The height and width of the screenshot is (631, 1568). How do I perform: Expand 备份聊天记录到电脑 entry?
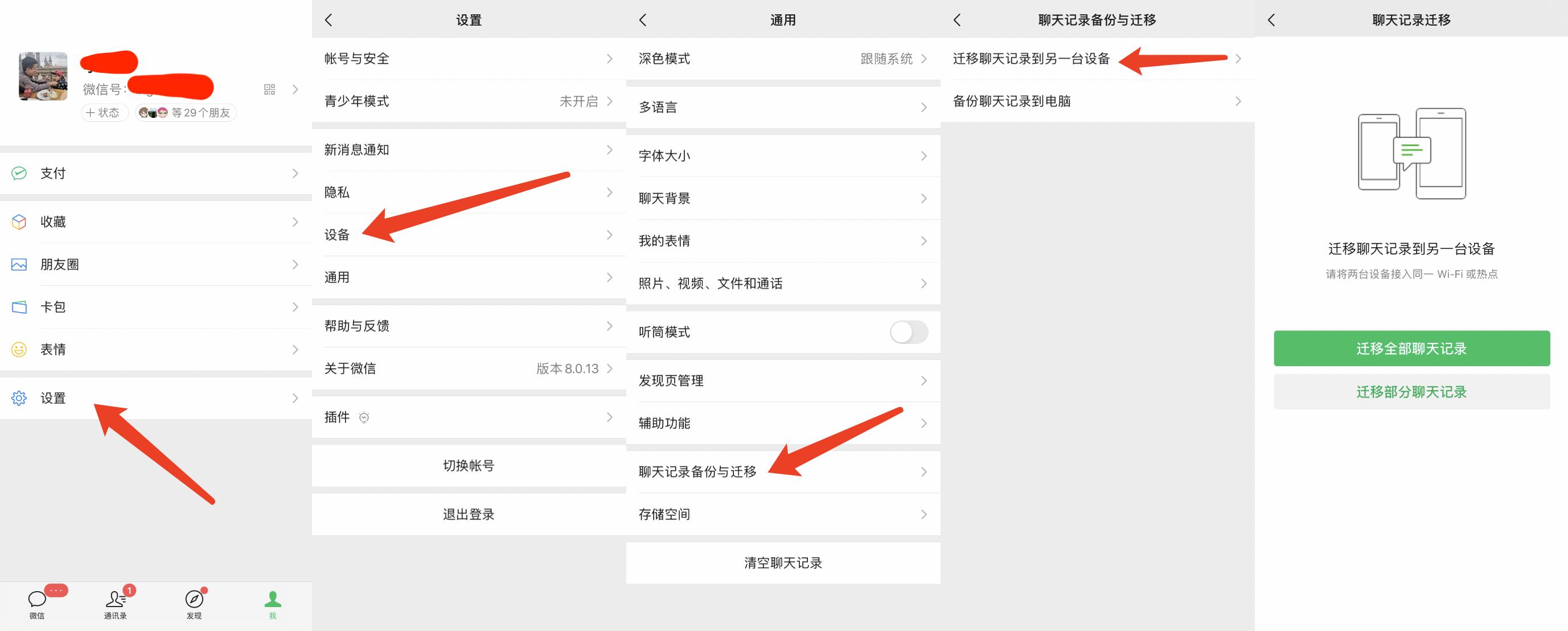(1013, 101)
